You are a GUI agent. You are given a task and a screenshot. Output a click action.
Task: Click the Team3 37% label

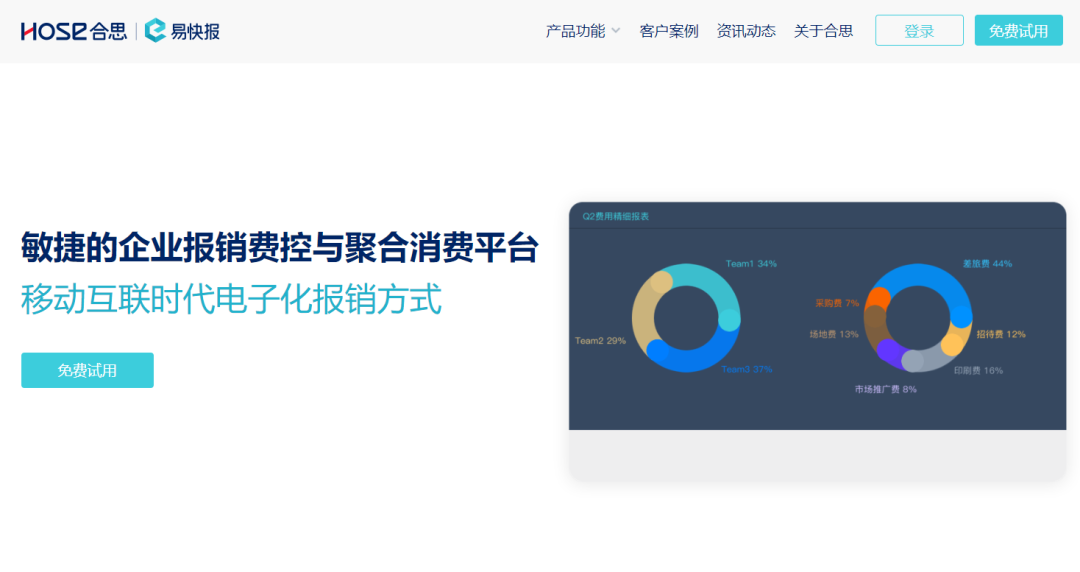point(747,369)
